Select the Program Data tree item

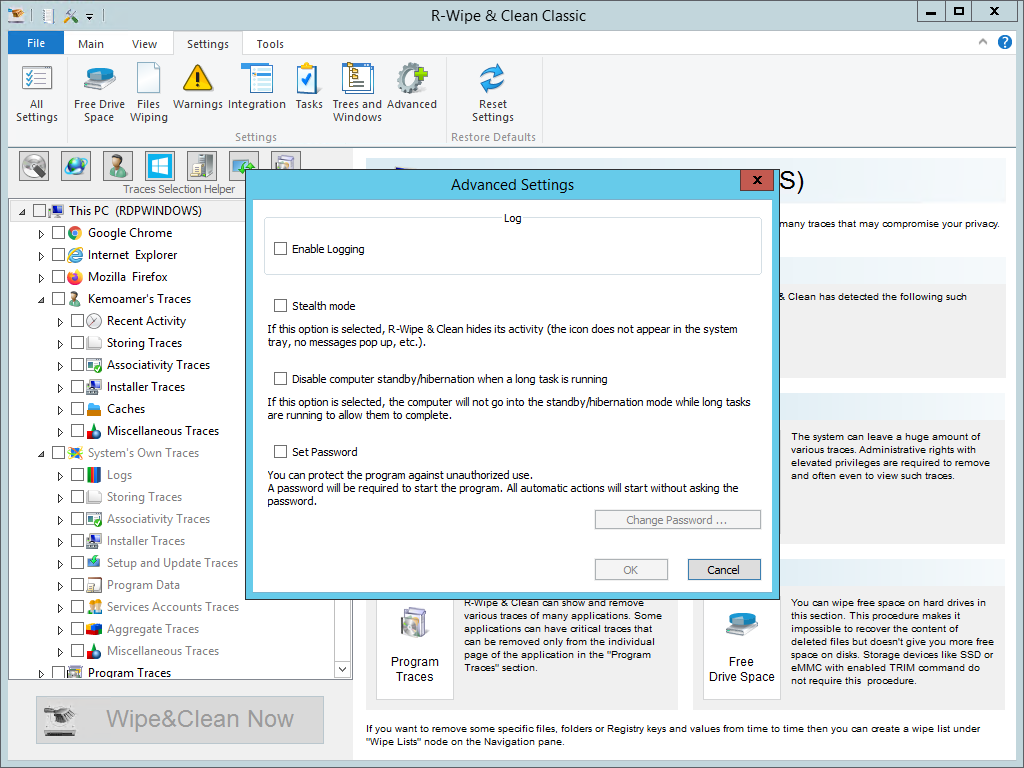coord(143,585)
